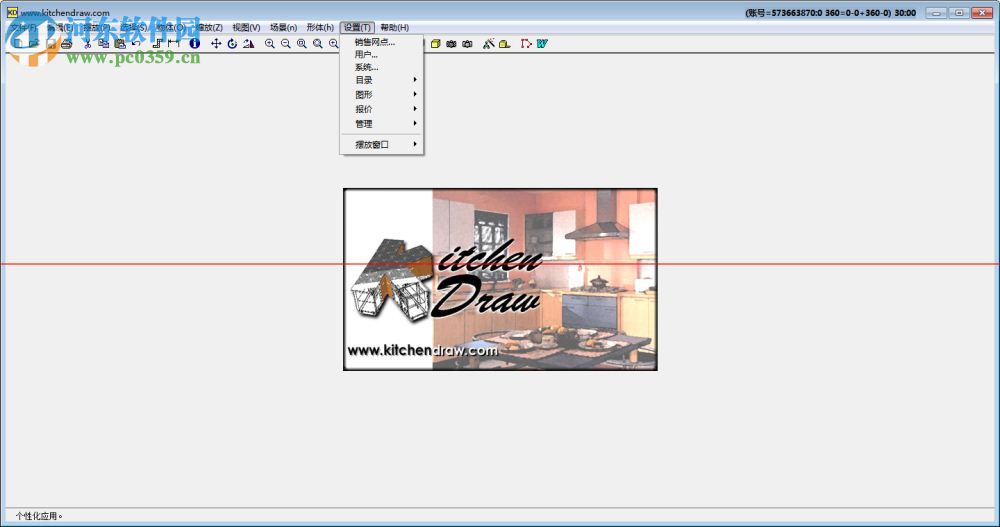The width and height of the screenshot is (1000, 527).
Task: Minimize the KitchenDraw window
Action: pyautogui.click(x=936, y=13)
